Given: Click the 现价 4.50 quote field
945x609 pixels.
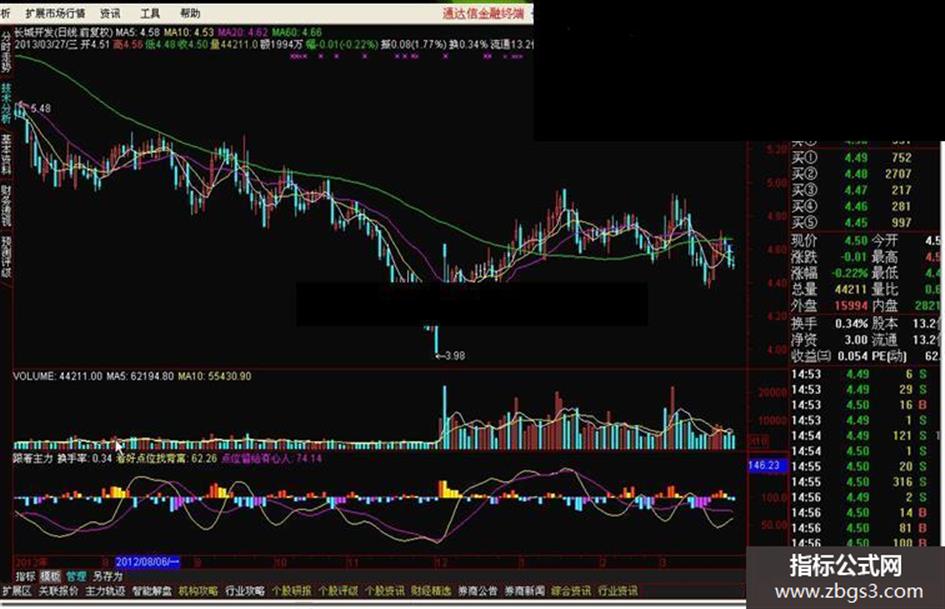Looking at the screenshot, I should (x=829, y=241).
